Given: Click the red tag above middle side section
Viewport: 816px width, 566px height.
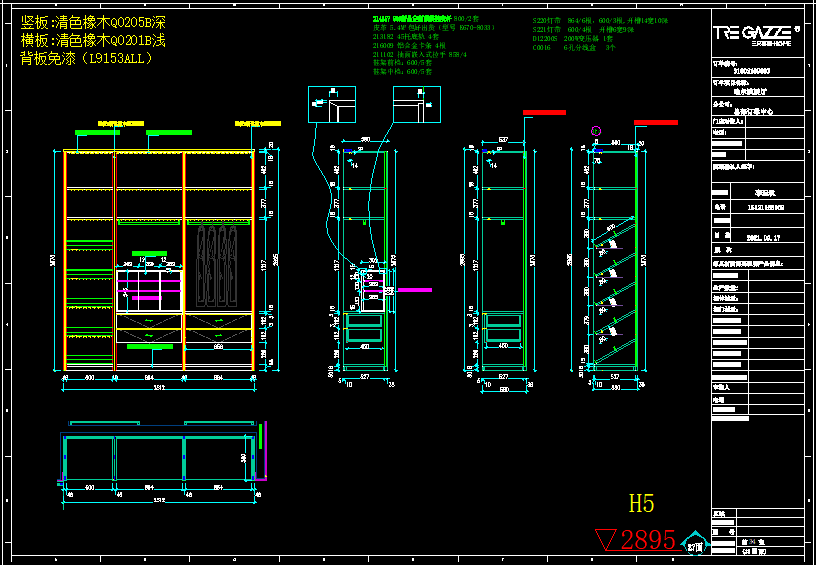Looking at the screenshot, I should [x=544, y=113].
